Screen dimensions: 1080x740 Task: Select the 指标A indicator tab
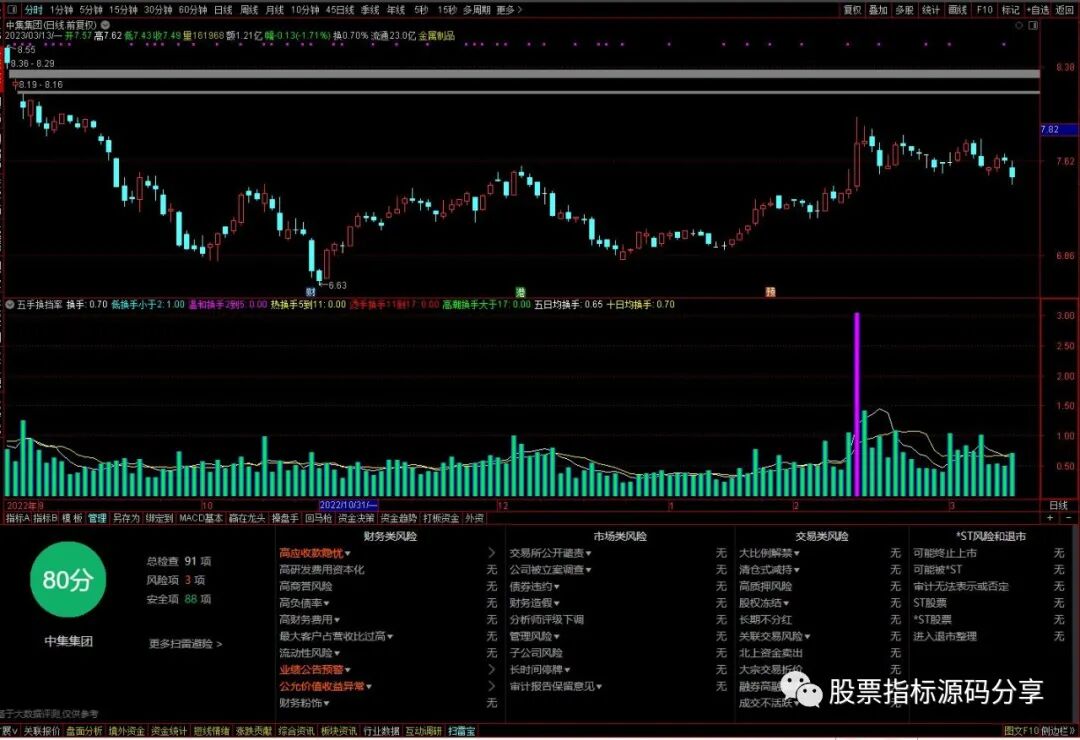17,517
